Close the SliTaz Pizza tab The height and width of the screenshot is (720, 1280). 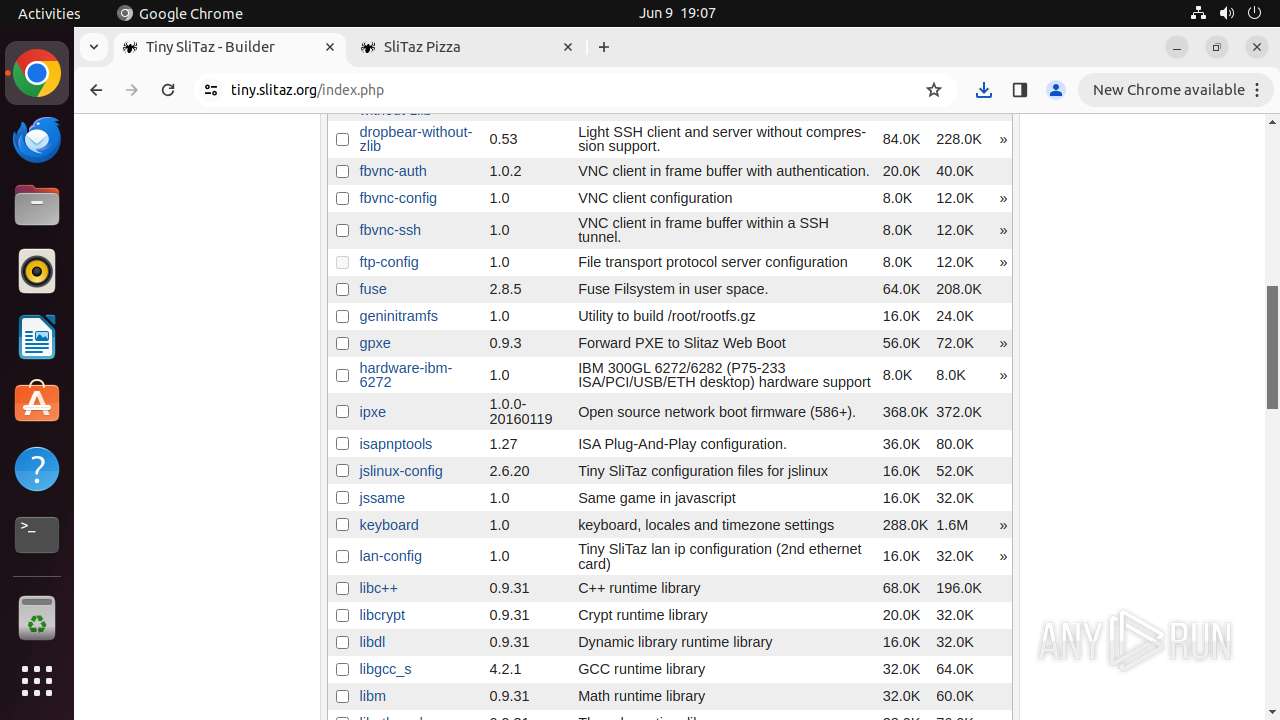pyautogui.click(x=568, y=47)
